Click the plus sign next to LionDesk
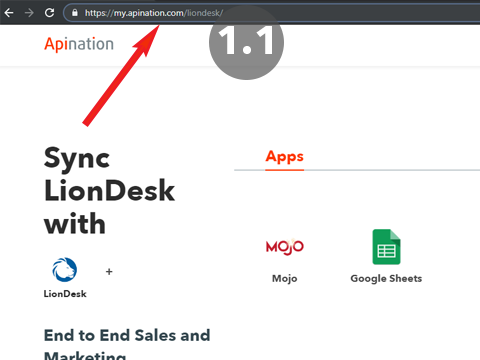The height and width of the screenshot is (360, 480). pyautogui.click(x=109, y=272)
